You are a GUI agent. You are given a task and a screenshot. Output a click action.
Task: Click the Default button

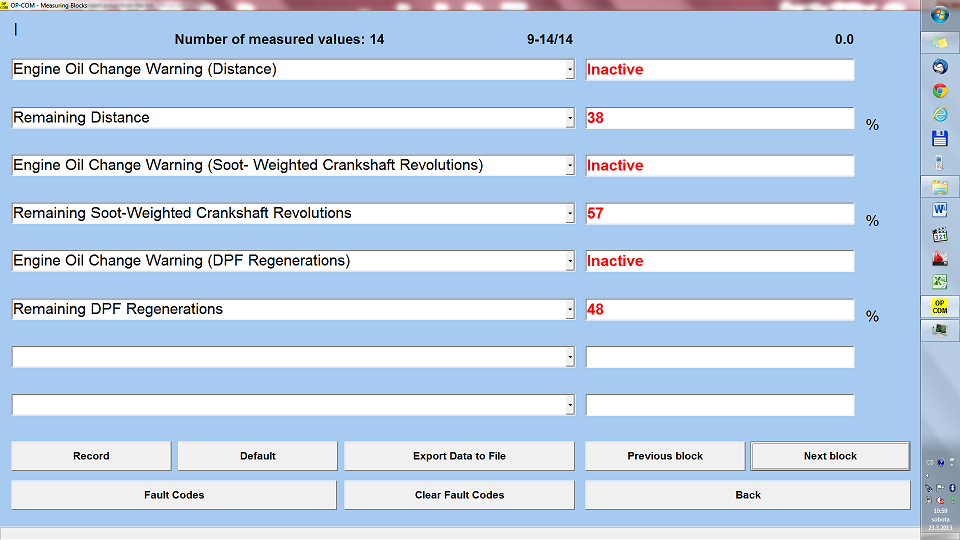click(257, 456)
